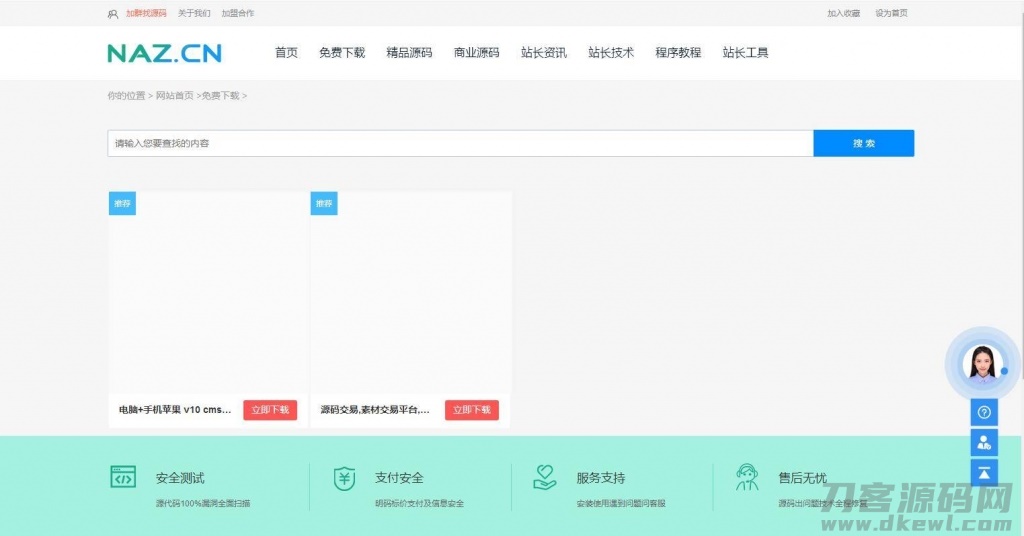Focus the search keyword input field
1024x536 pixels.
coord(460,143)
